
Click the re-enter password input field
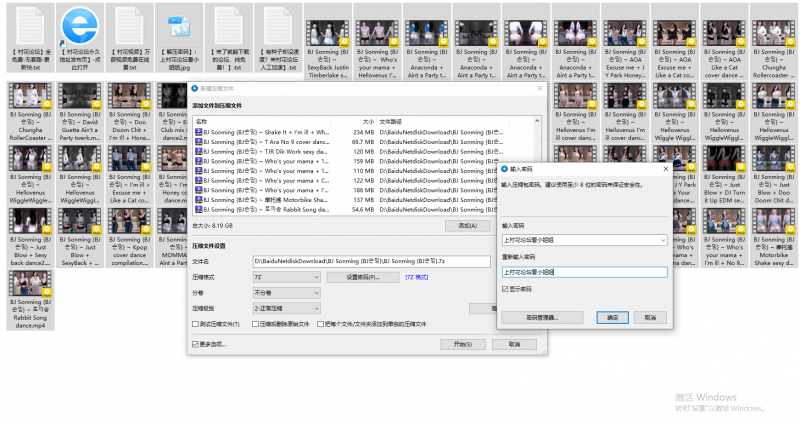coord(583,271)
